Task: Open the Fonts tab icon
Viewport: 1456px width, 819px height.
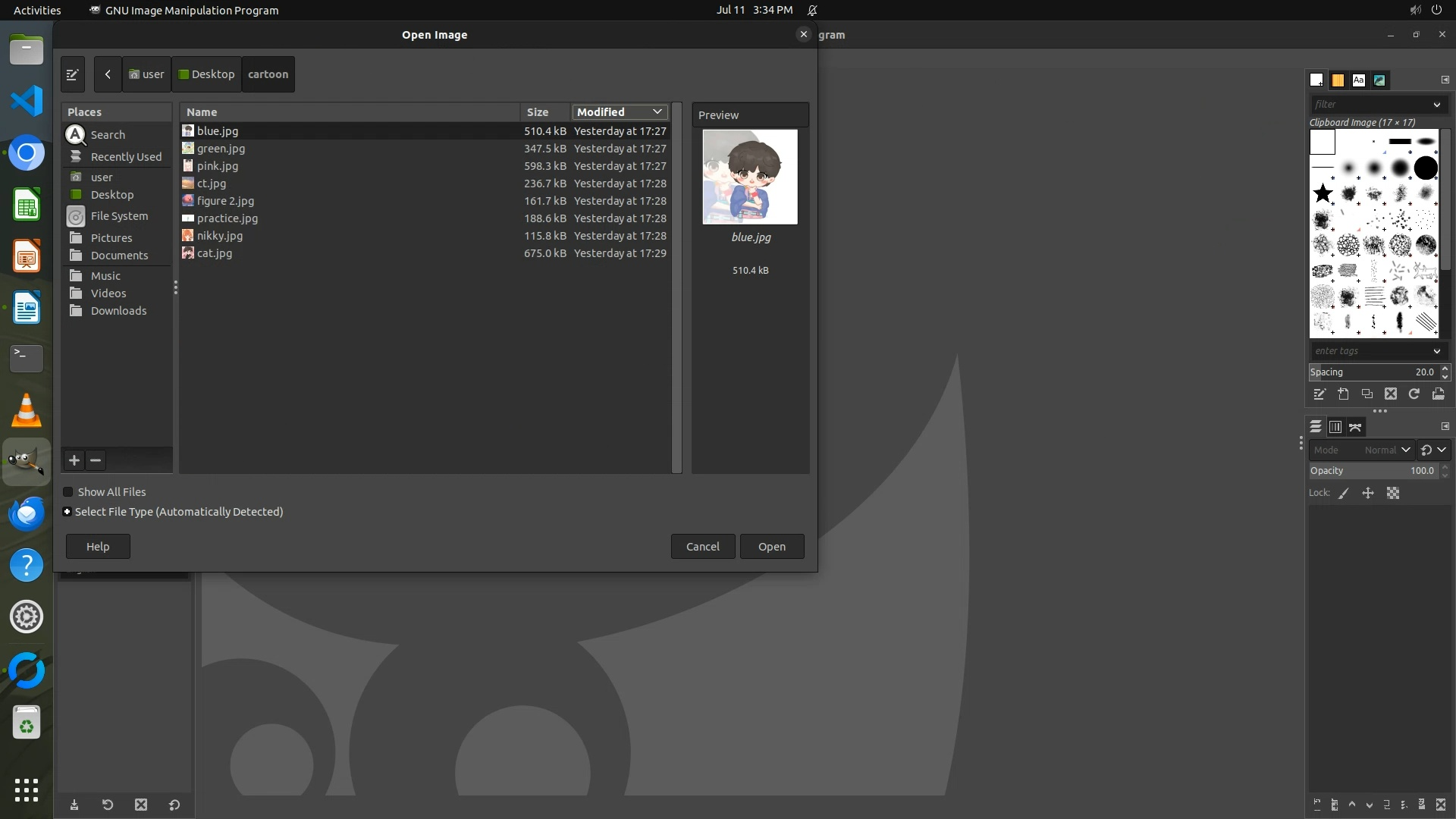Action: (1358, 80)
